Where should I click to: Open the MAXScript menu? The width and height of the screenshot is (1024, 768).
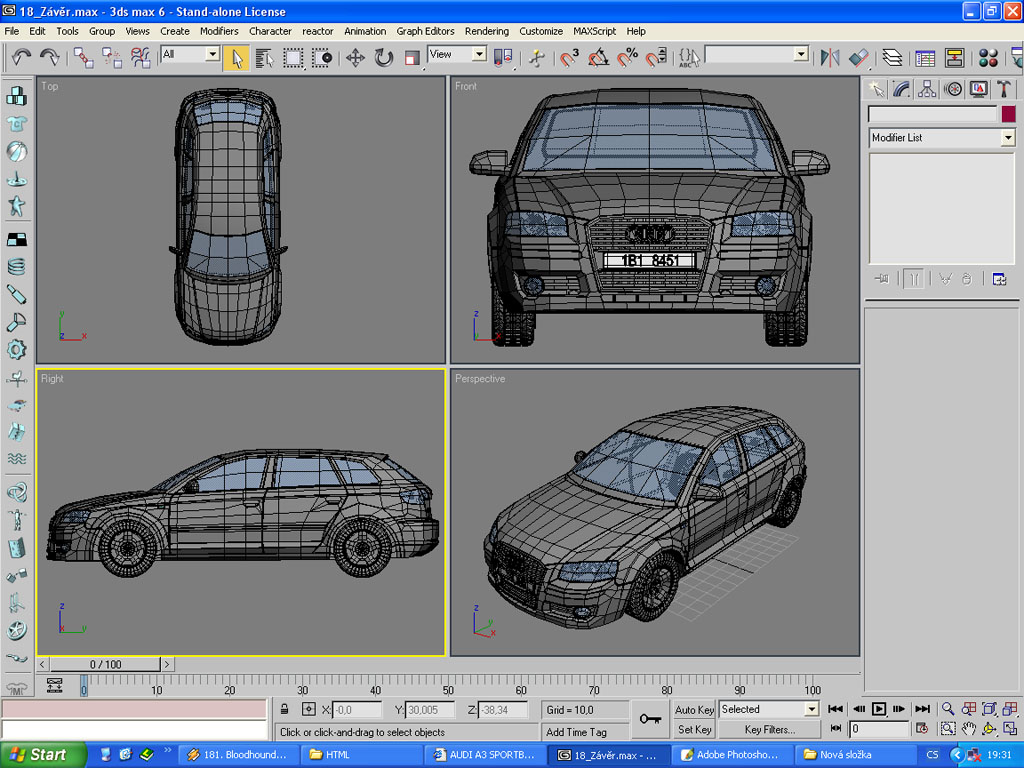pos(594,31)
